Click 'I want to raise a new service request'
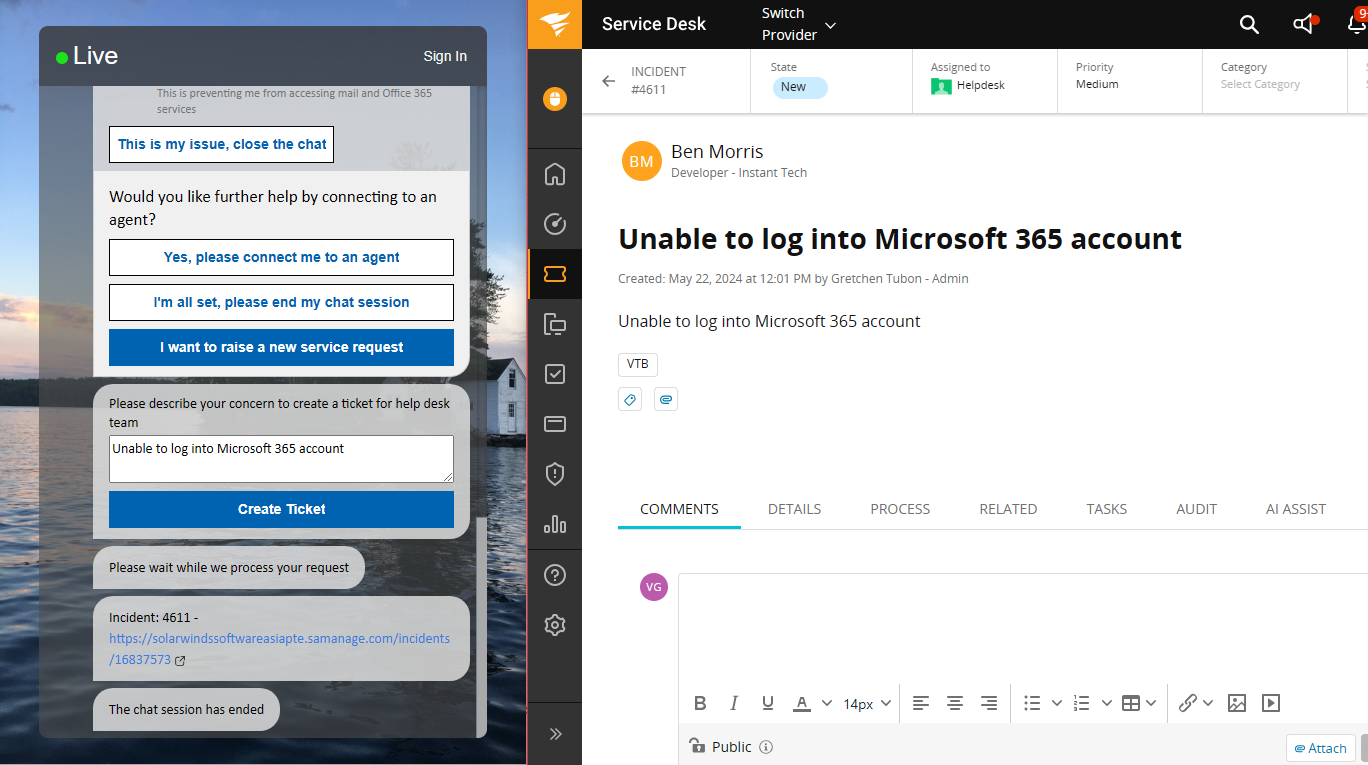Viewport: 1368px width, 765px height. 281,347
